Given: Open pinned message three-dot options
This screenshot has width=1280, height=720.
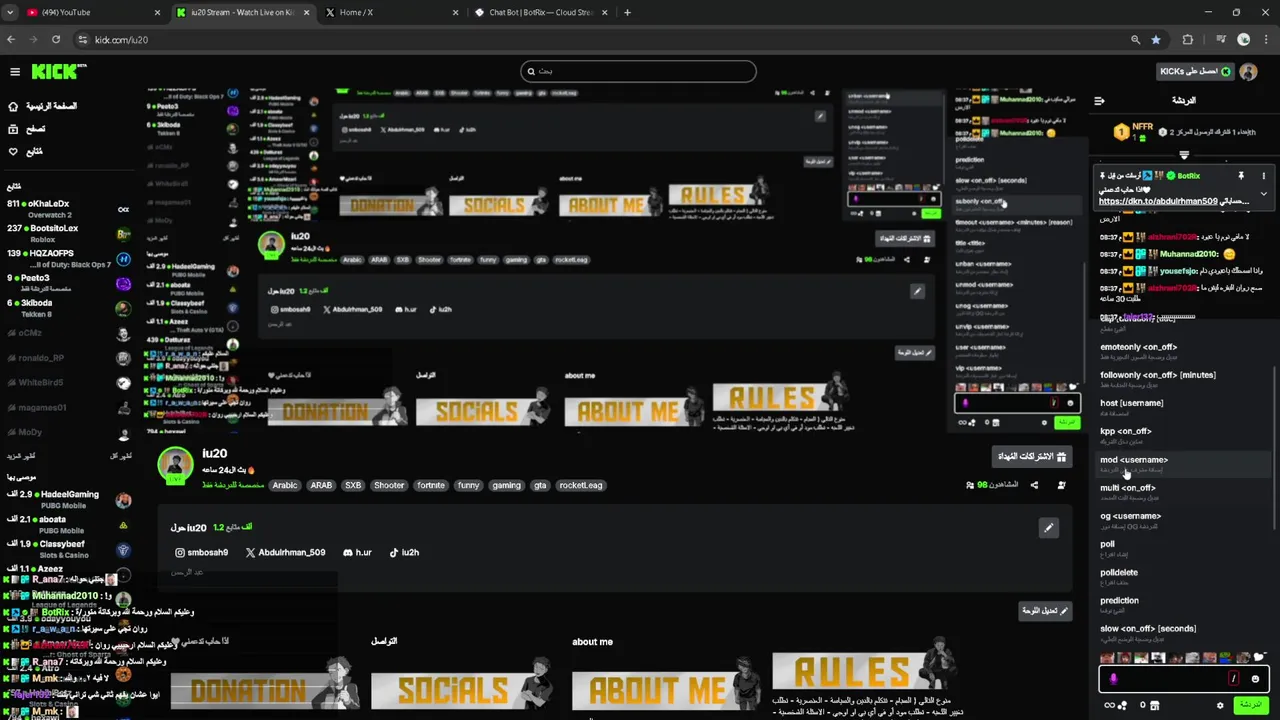Looking at the screenshot, I should (x=1264, y=176).
